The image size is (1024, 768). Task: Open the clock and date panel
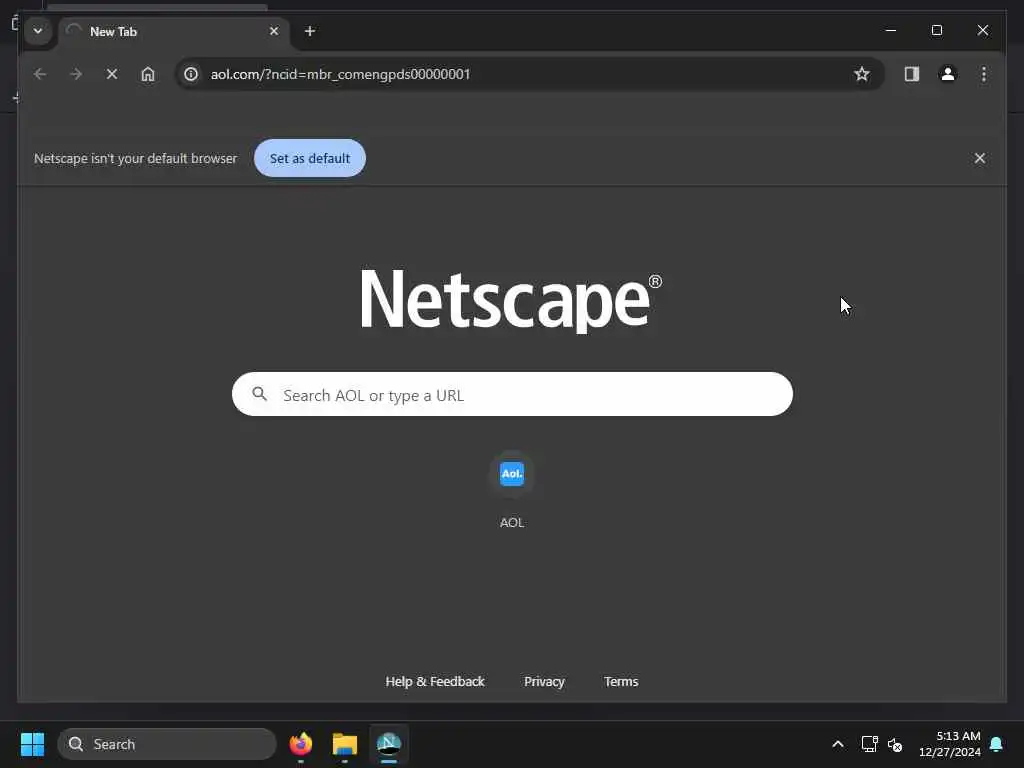pos(950,744)
